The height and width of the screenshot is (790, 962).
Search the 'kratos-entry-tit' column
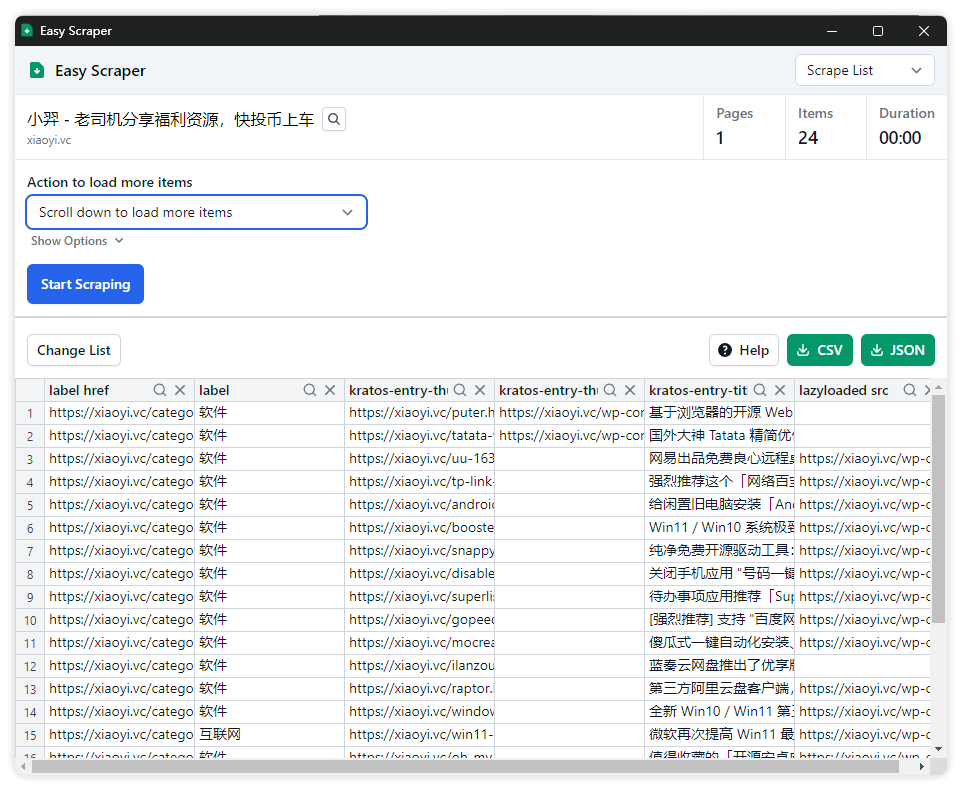[x=760, y=390]
